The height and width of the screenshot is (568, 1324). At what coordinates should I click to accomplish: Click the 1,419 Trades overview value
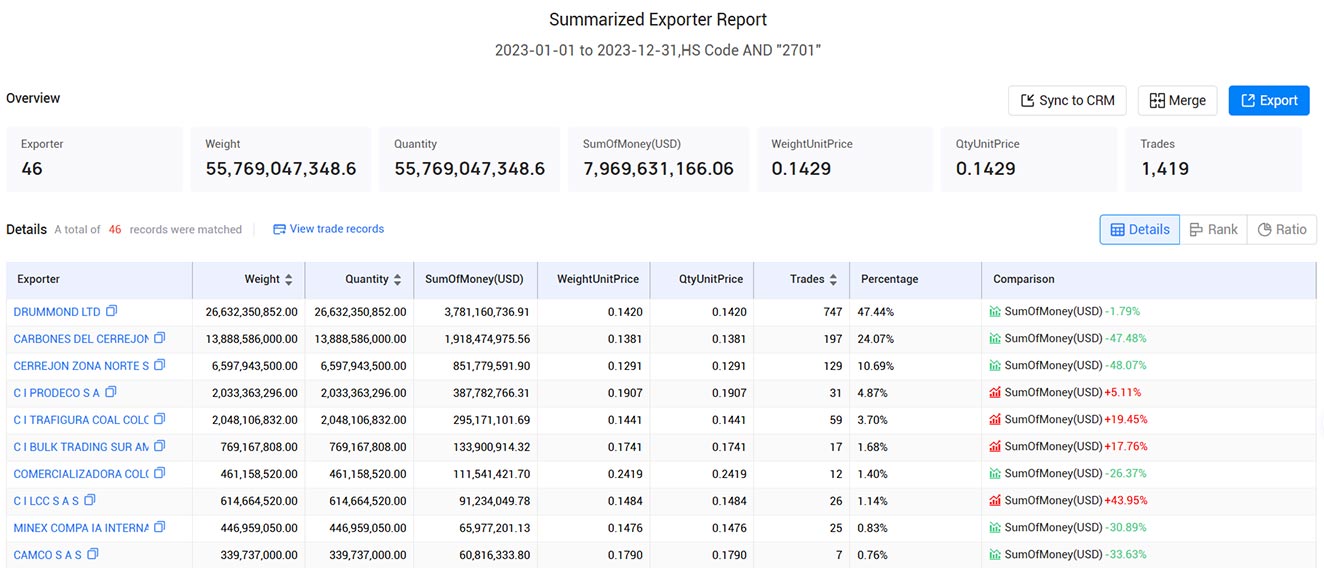pyautogui.click(x=1165, y=169)
